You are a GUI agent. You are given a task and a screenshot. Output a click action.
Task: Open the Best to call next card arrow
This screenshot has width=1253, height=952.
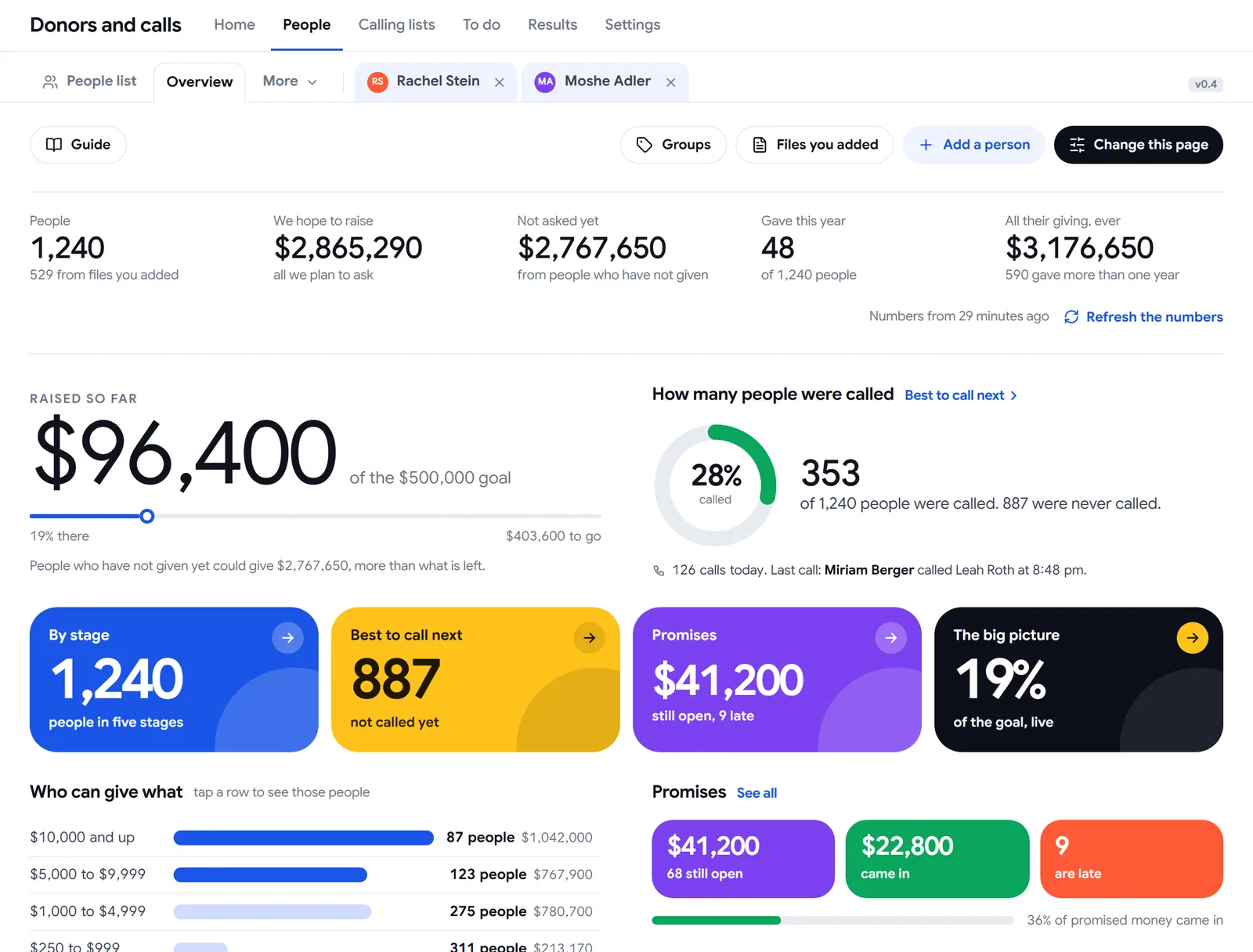tap(589, 638)
